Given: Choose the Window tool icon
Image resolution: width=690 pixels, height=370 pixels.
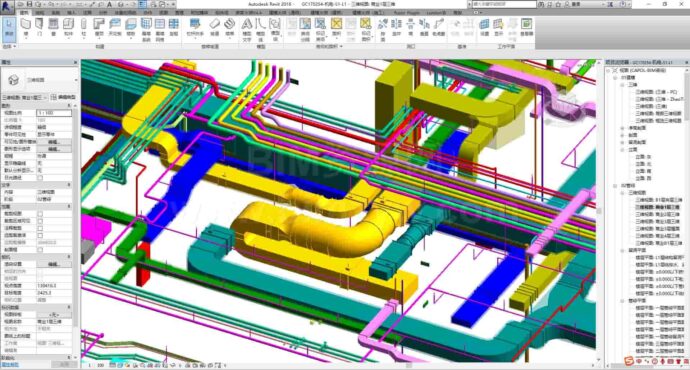Looking at the screenshot, I should click(53, 26).
